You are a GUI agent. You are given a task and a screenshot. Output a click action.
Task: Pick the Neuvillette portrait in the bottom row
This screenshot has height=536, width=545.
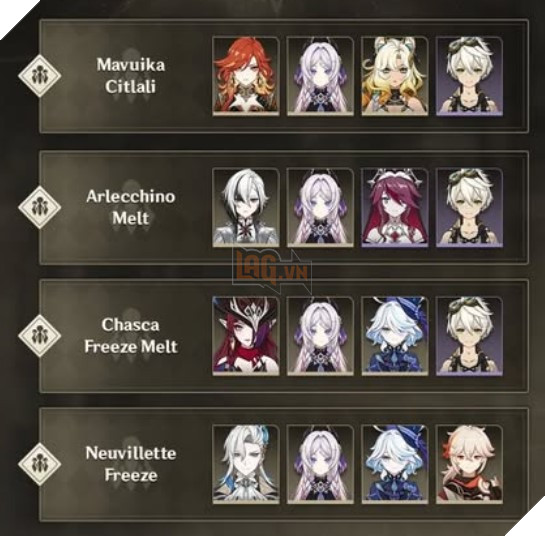246,464
